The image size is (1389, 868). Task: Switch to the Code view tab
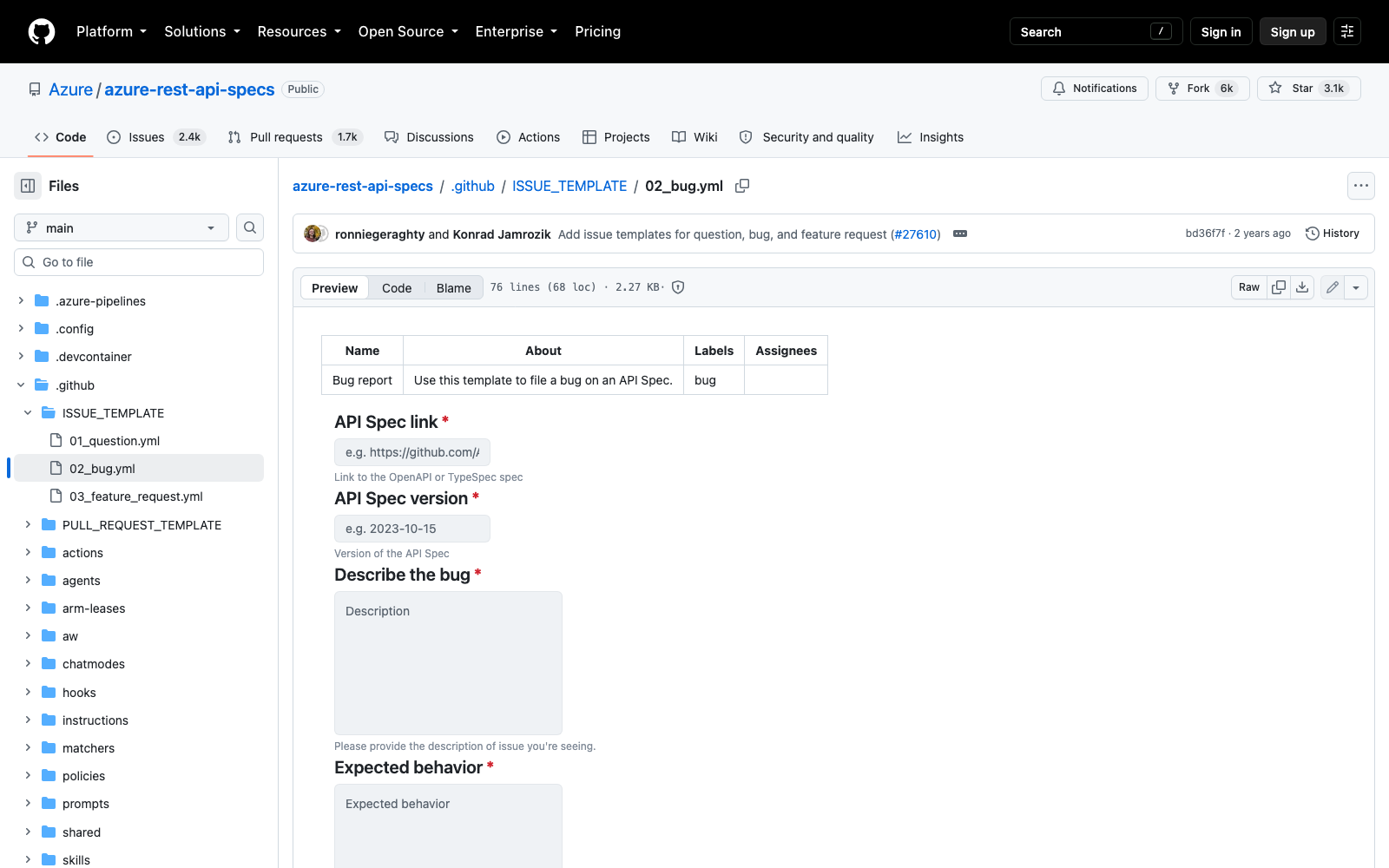tap(397, 288)
